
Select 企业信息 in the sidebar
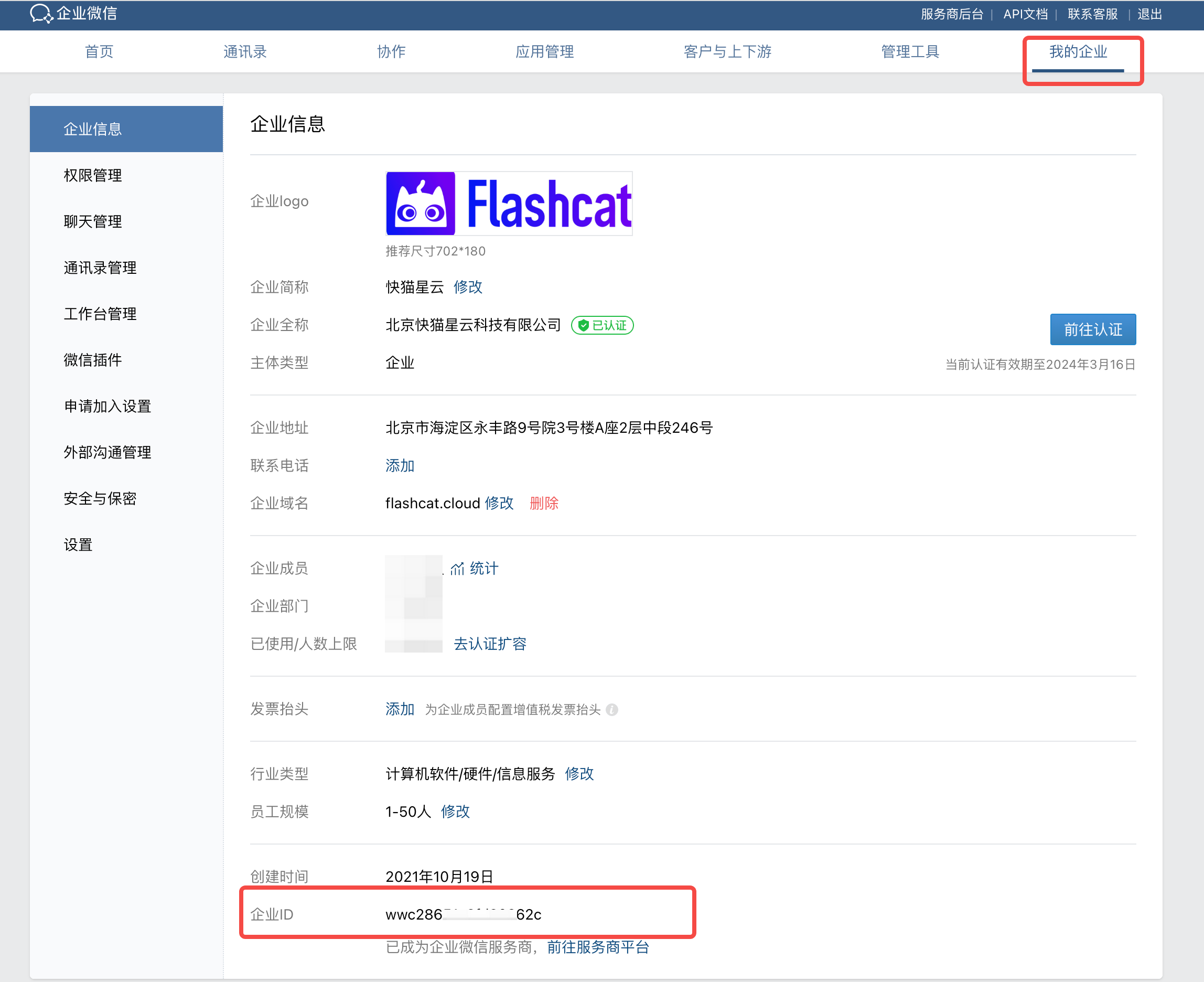pyautogui.click(x=126, y=129)
